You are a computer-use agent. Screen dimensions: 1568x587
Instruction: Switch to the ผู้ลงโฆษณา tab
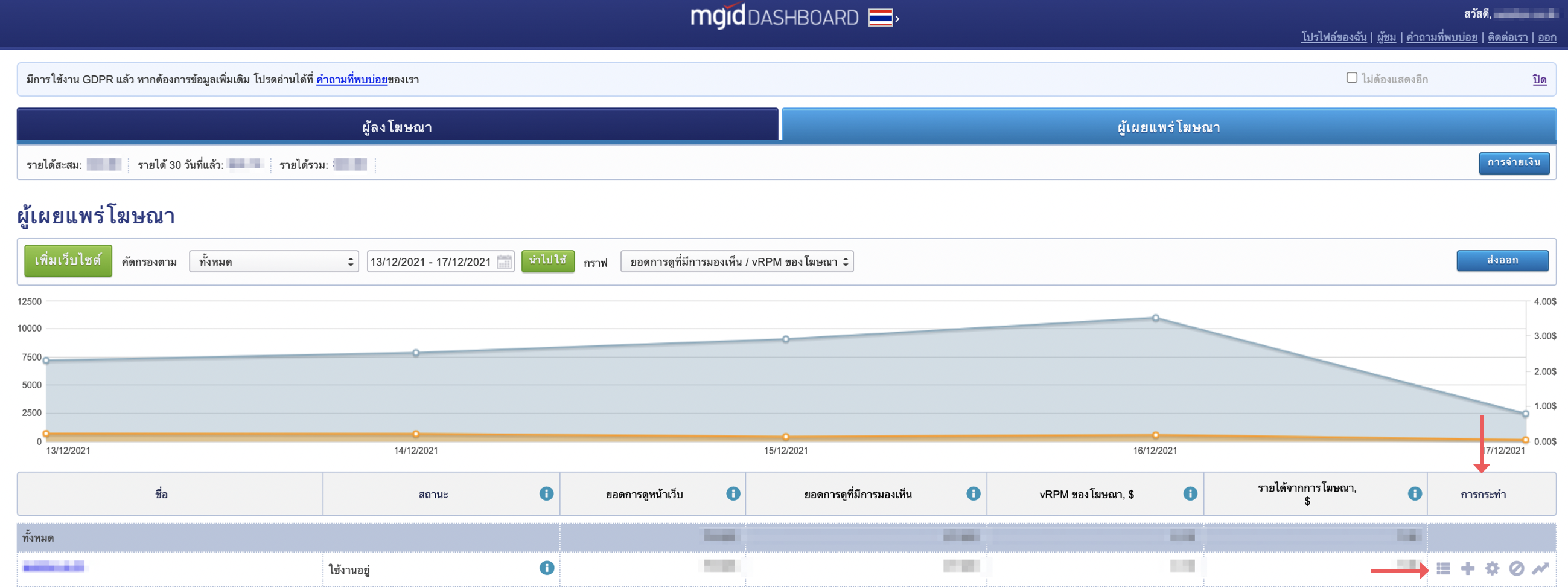click(x=397, y=127)
